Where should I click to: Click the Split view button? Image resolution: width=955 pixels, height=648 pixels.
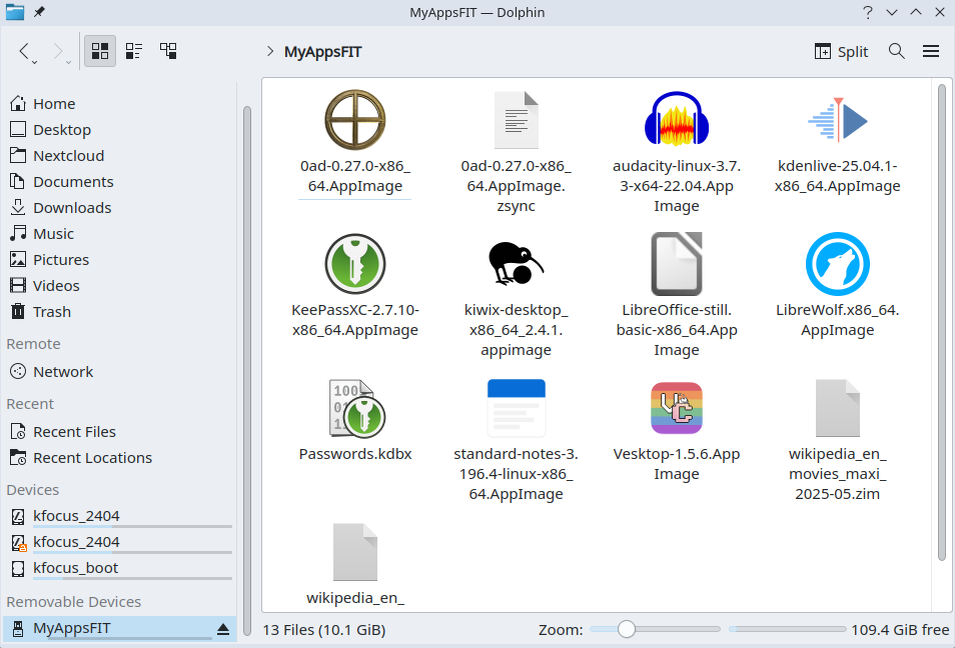click(x=841, y=51)
